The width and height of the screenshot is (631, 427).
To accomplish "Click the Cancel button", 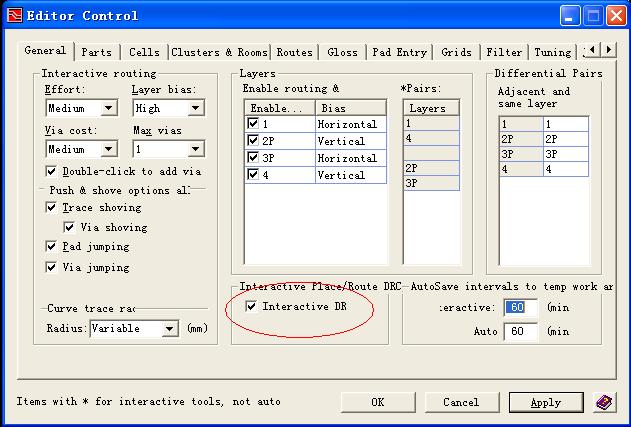I will (461, 402).
